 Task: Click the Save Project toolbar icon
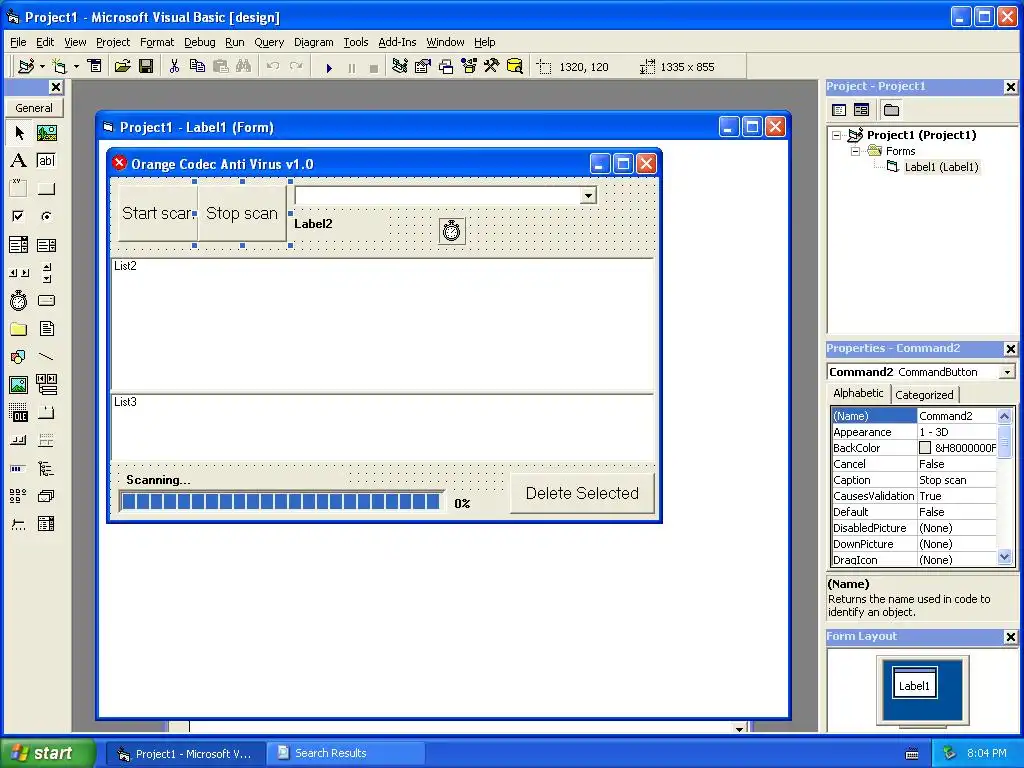[x=146, y=67]
